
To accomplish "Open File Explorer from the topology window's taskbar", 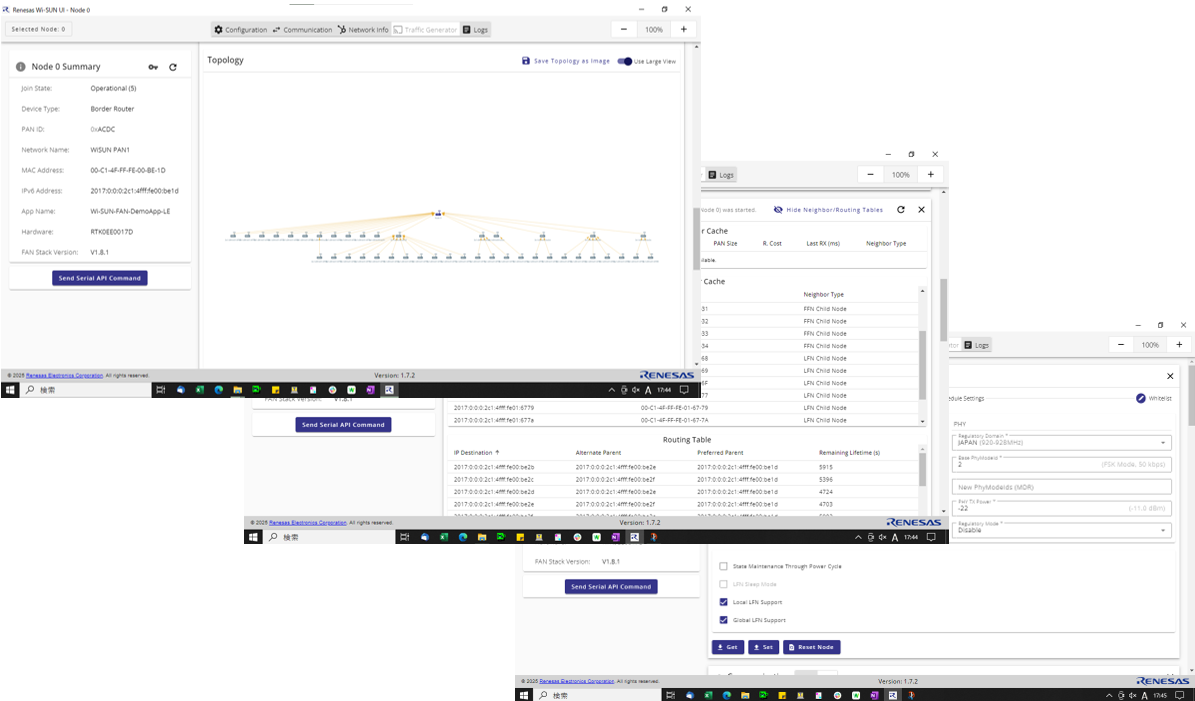I will 238,389.
